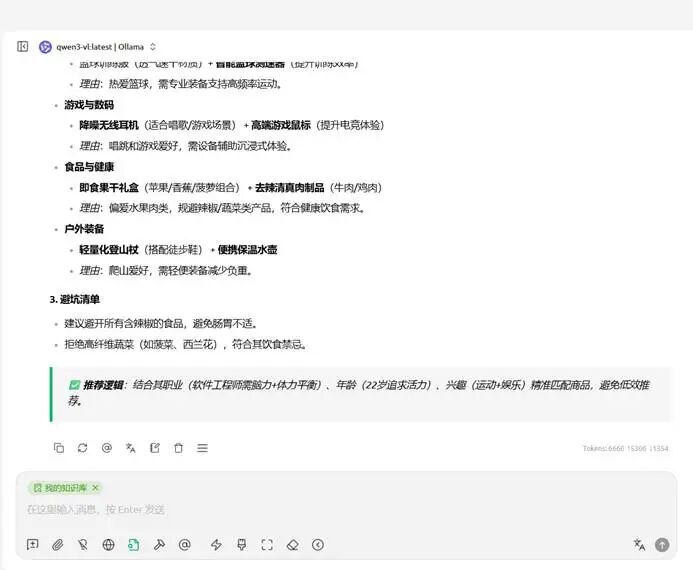This screenshot has width=693, height=570.
Task: Click the qwen3-vl model logo icon
Action: tap(45, 47)
